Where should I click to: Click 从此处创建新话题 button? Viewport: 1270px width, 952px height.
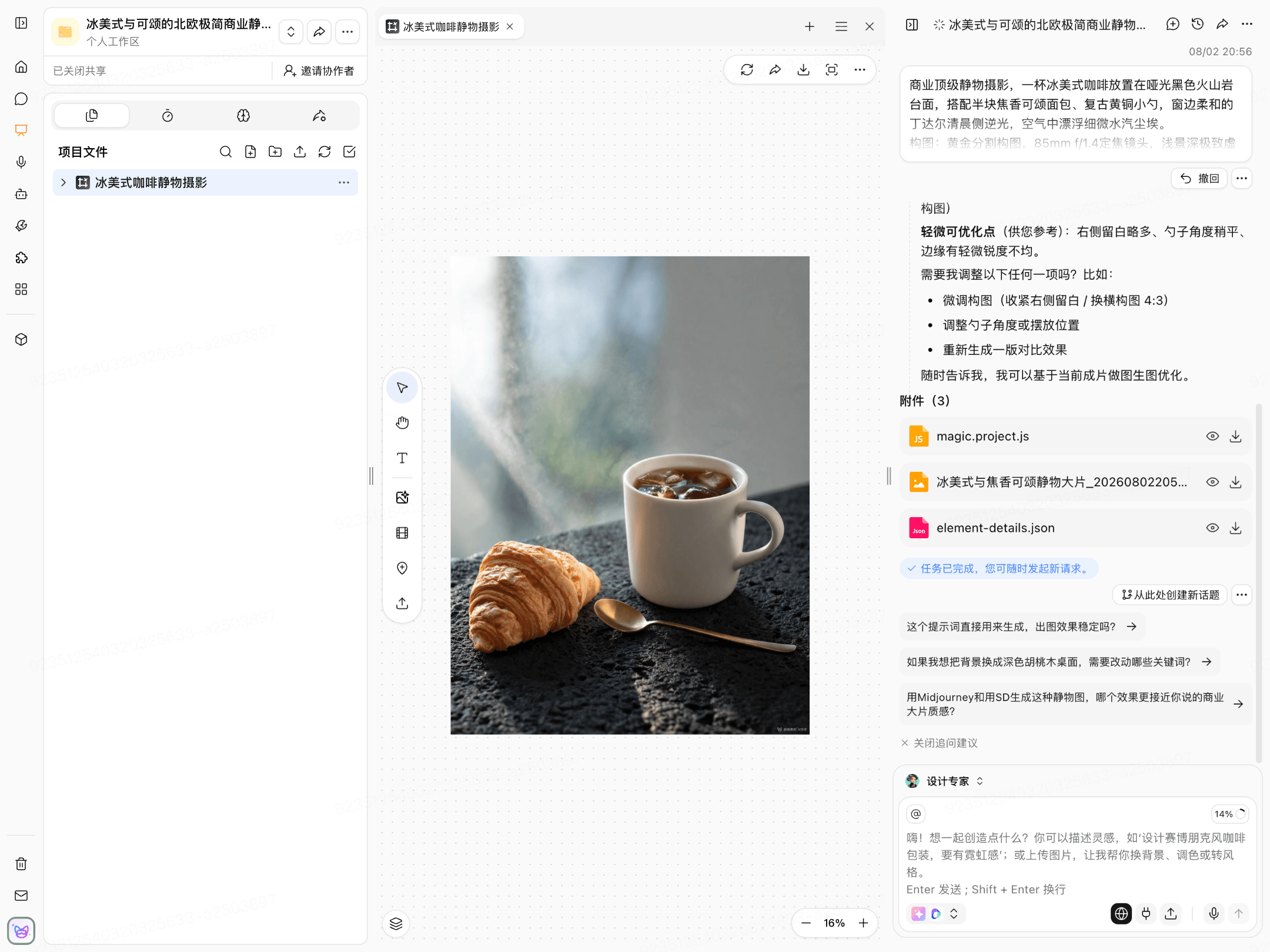coord(1170,595)
